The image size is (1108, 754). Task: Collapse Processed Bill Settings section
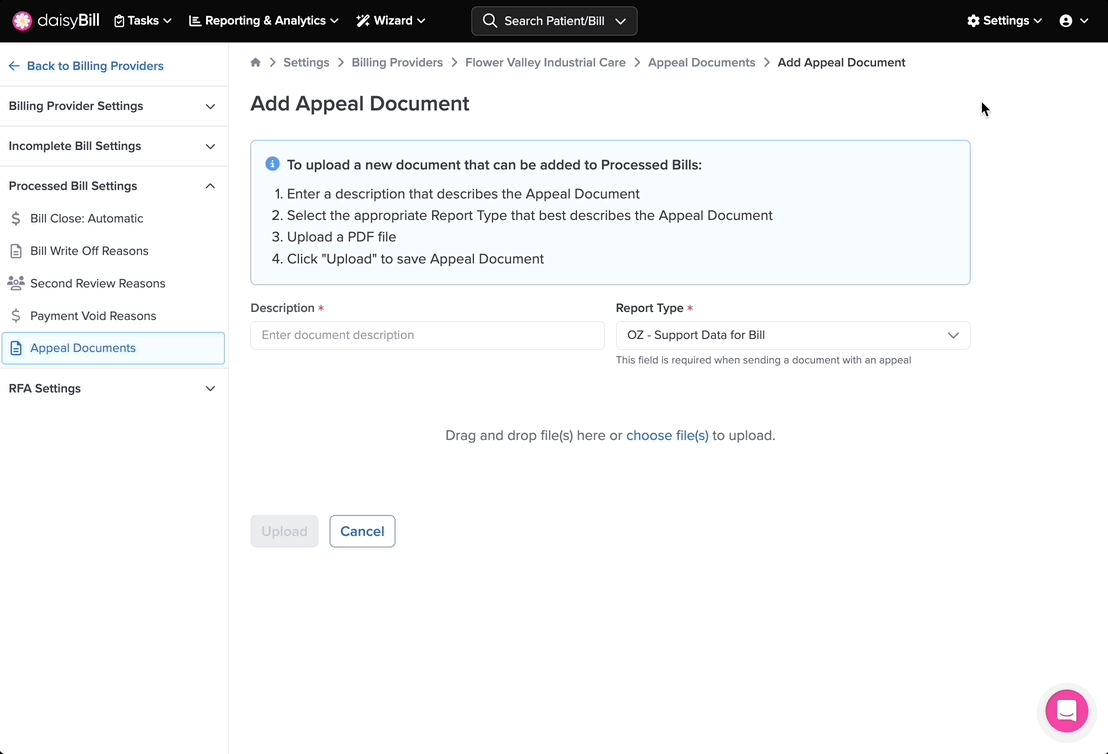(113, 186)
